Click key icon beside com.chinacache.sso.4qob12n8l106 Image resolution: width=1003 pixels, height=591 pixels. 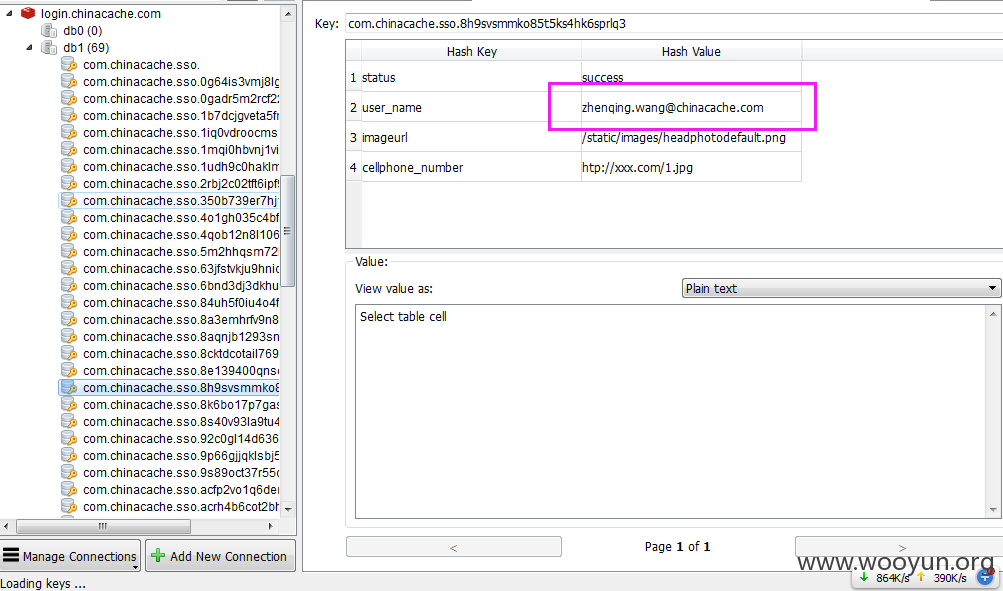(69, 234)
